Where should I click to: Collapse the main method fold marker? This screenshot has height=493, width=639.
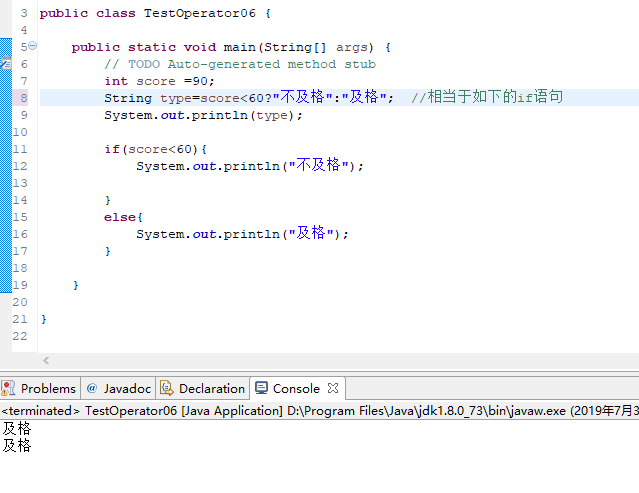click(x=33, y=46)
